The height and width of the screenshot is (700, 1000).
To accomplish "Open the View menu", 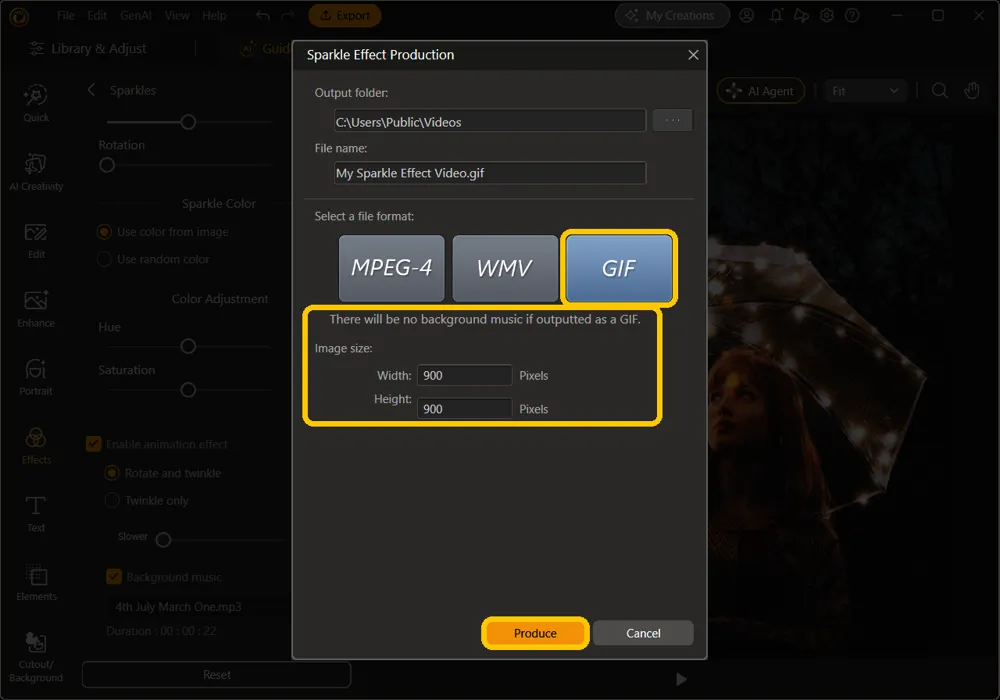I will pos(177,15).
